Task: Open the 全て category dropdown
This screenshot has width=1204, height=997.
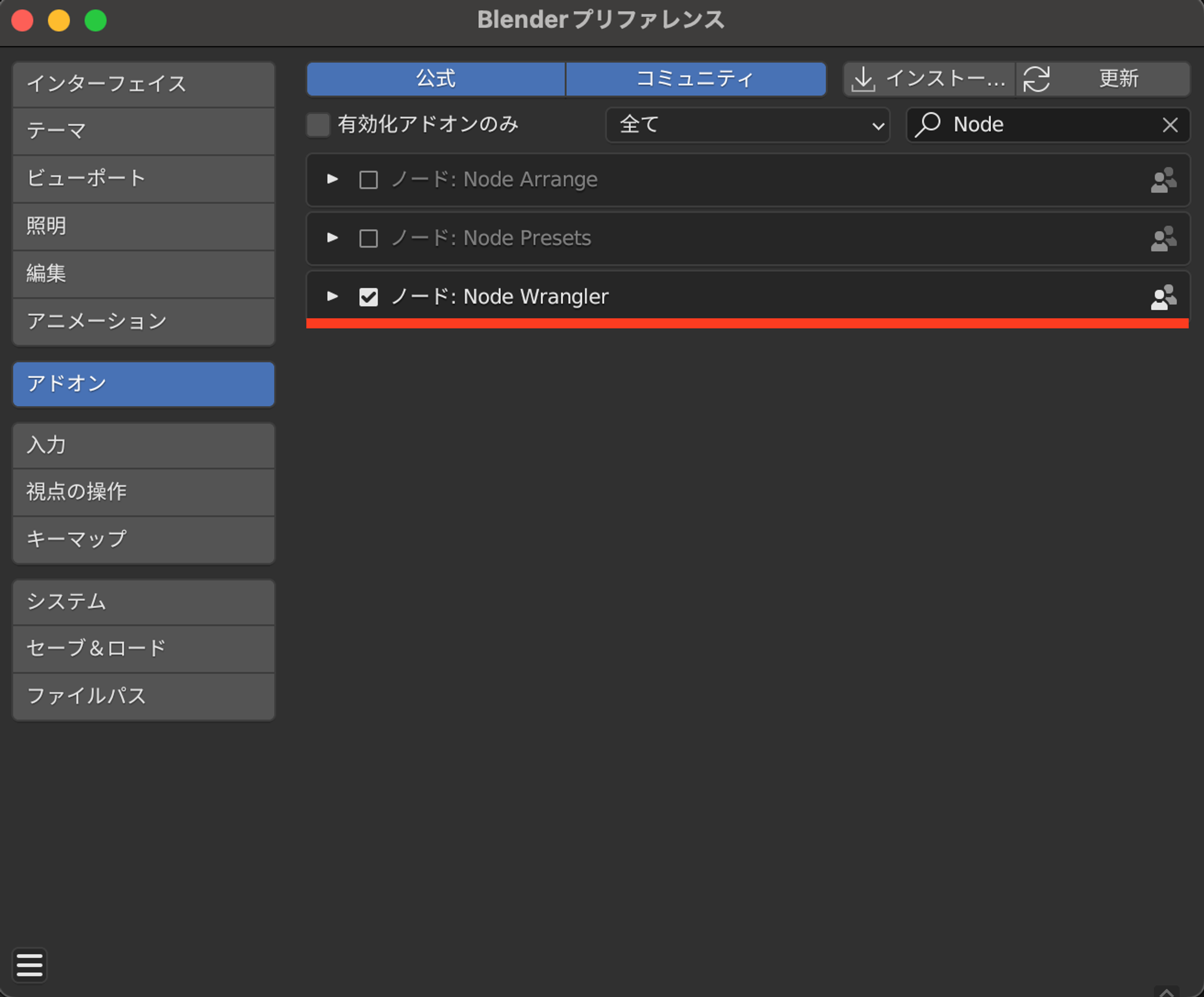Action: 748,125
